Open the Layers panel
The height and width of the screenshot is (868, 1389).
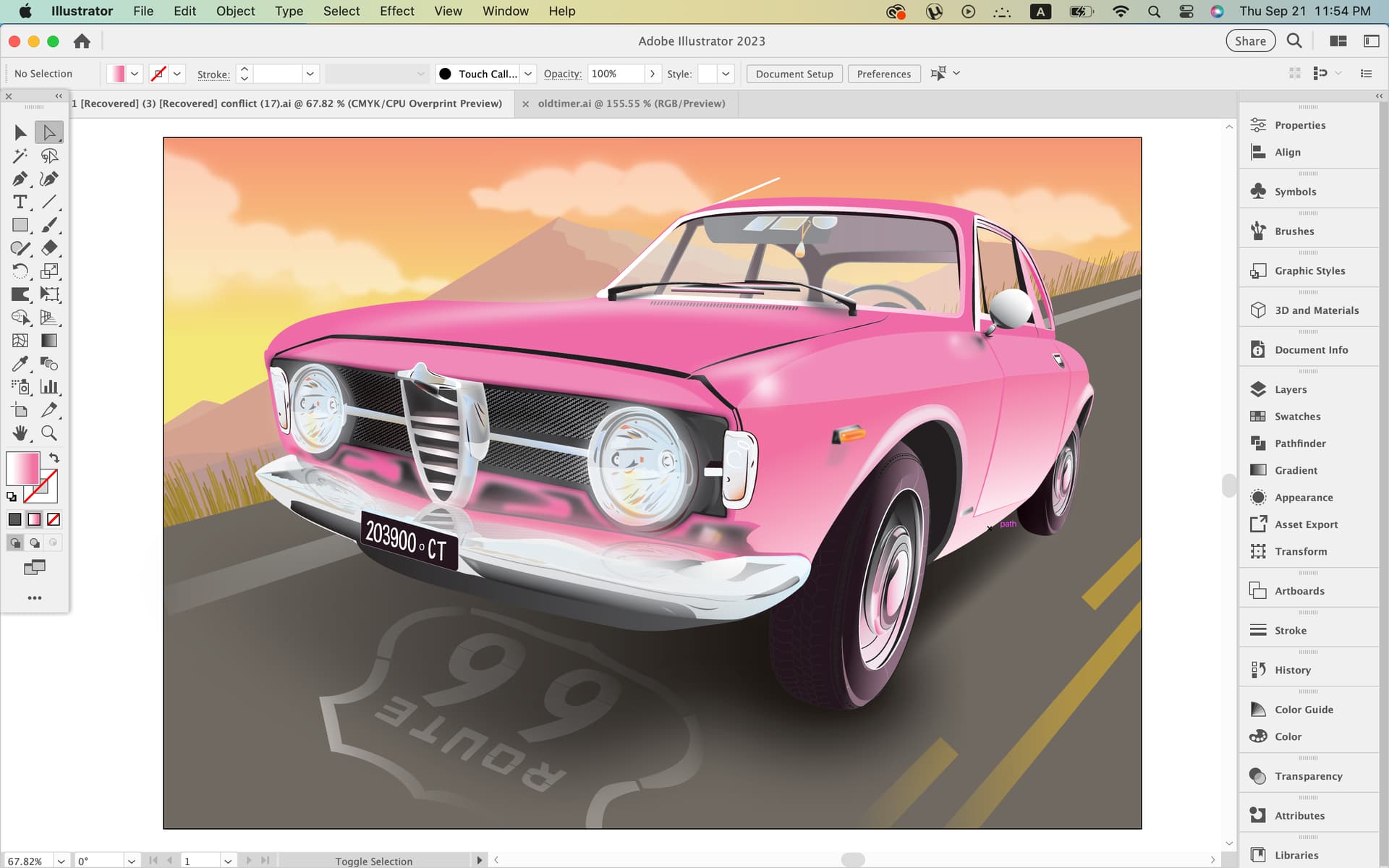click(x=1290, y=389)
